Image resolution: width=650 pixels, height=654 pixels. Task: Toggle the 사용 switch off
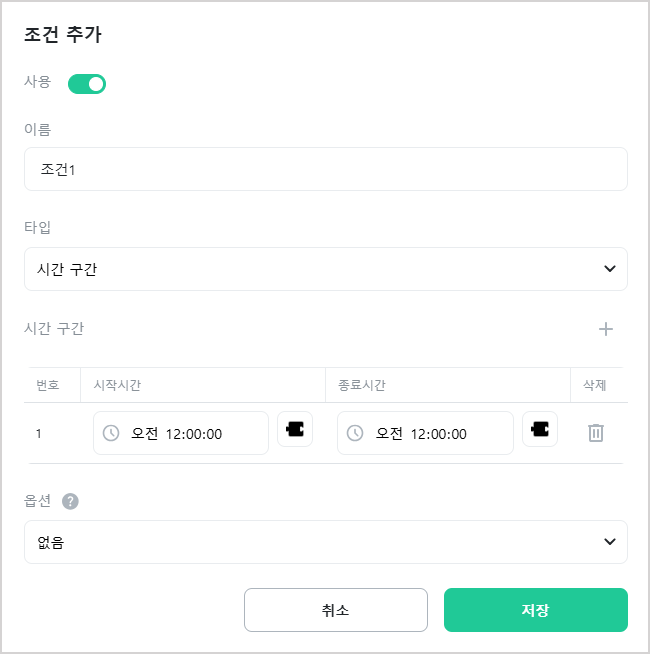tap(87, 84)
